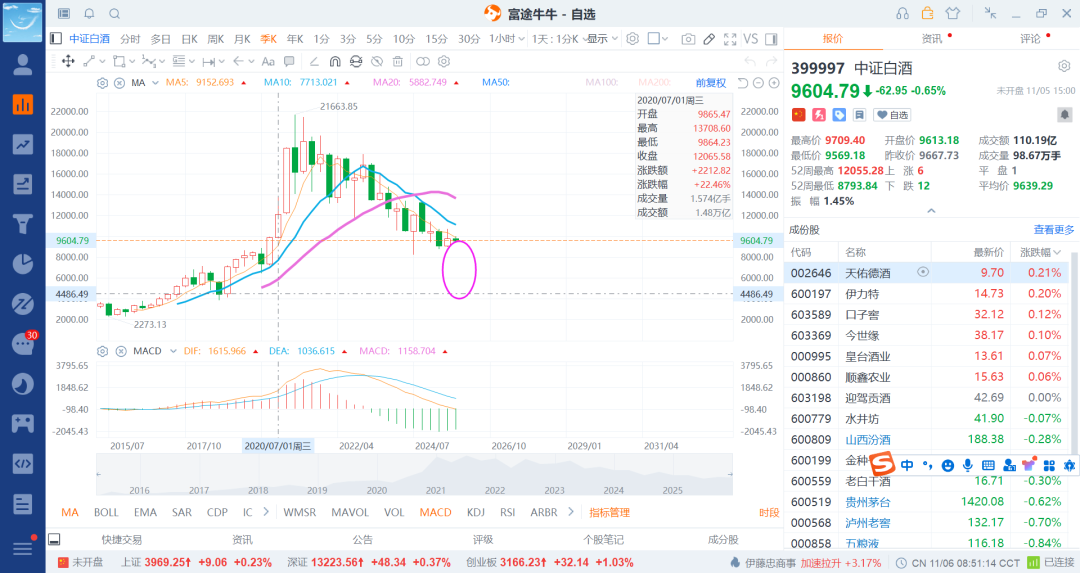Open customer service headset icon
The width and height of the screenshot is (1080, 573).
tap(902, 13)
